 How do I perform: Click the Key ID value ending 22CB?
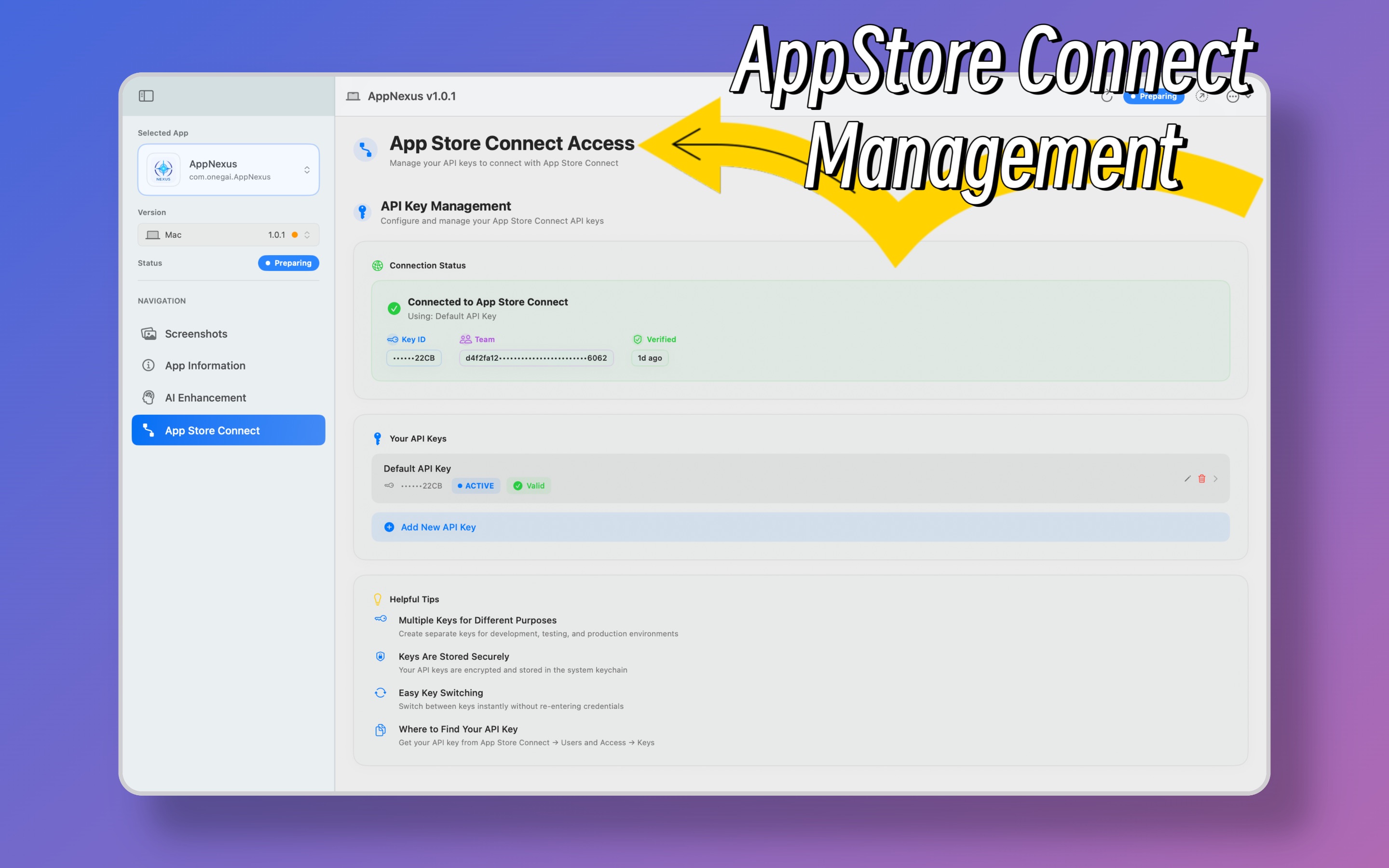(x=413, y=358)
